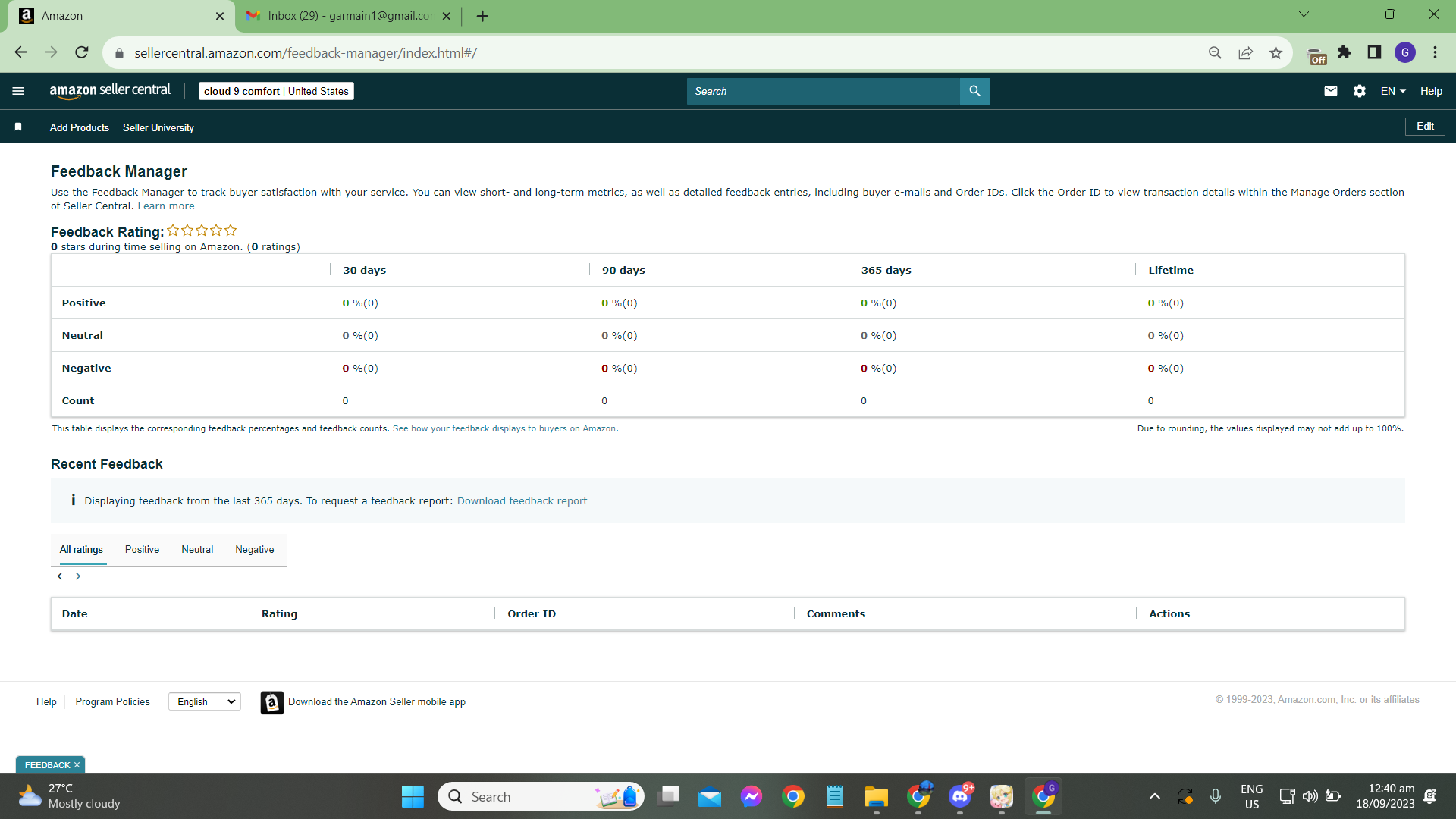This screenshot has height=819, width=1456.
Task: Open Add Products from the bookmark bar
Action: pyautogui.click(x=80, y=127)
